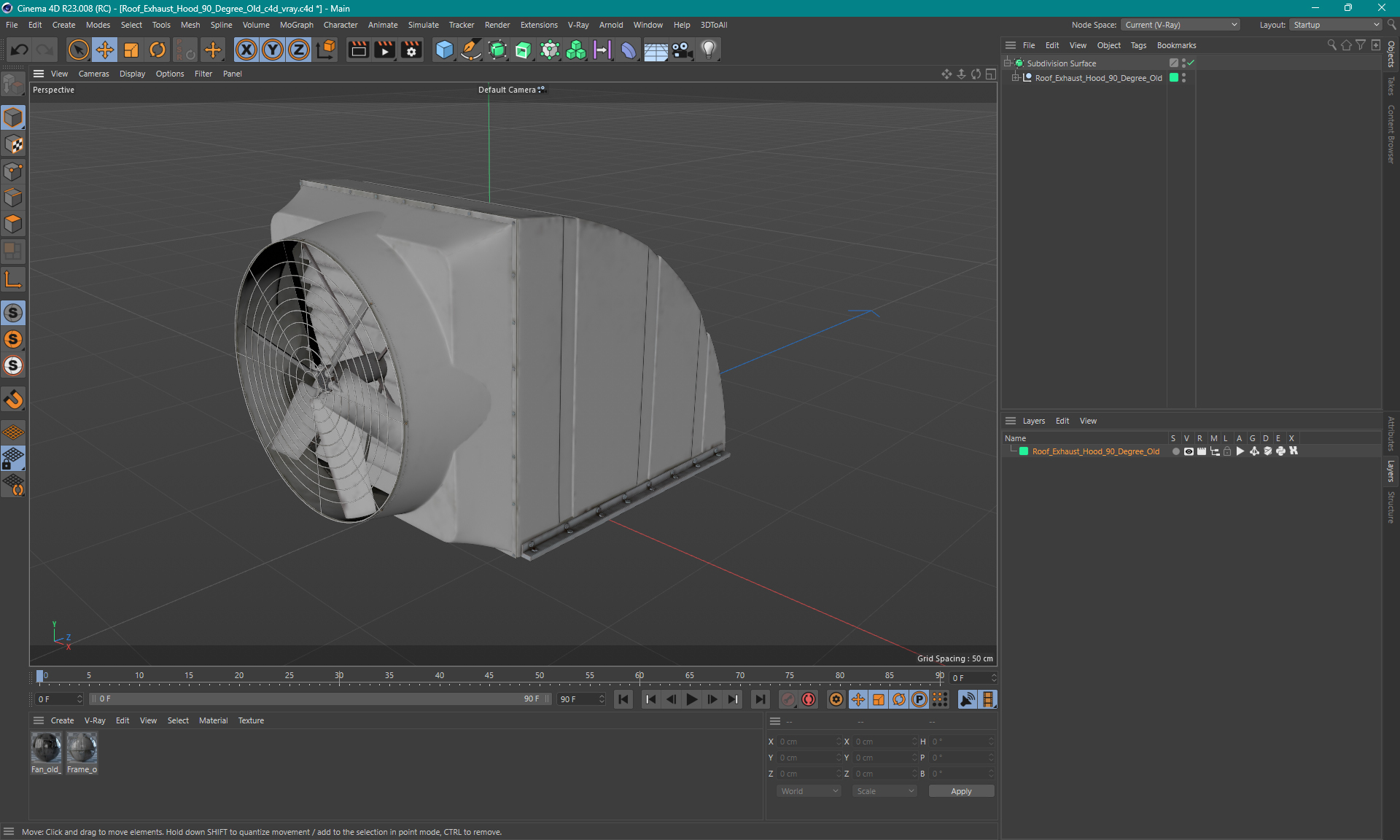Add an Extrude generator icon
1400x840 pixels.
(524, 50)
